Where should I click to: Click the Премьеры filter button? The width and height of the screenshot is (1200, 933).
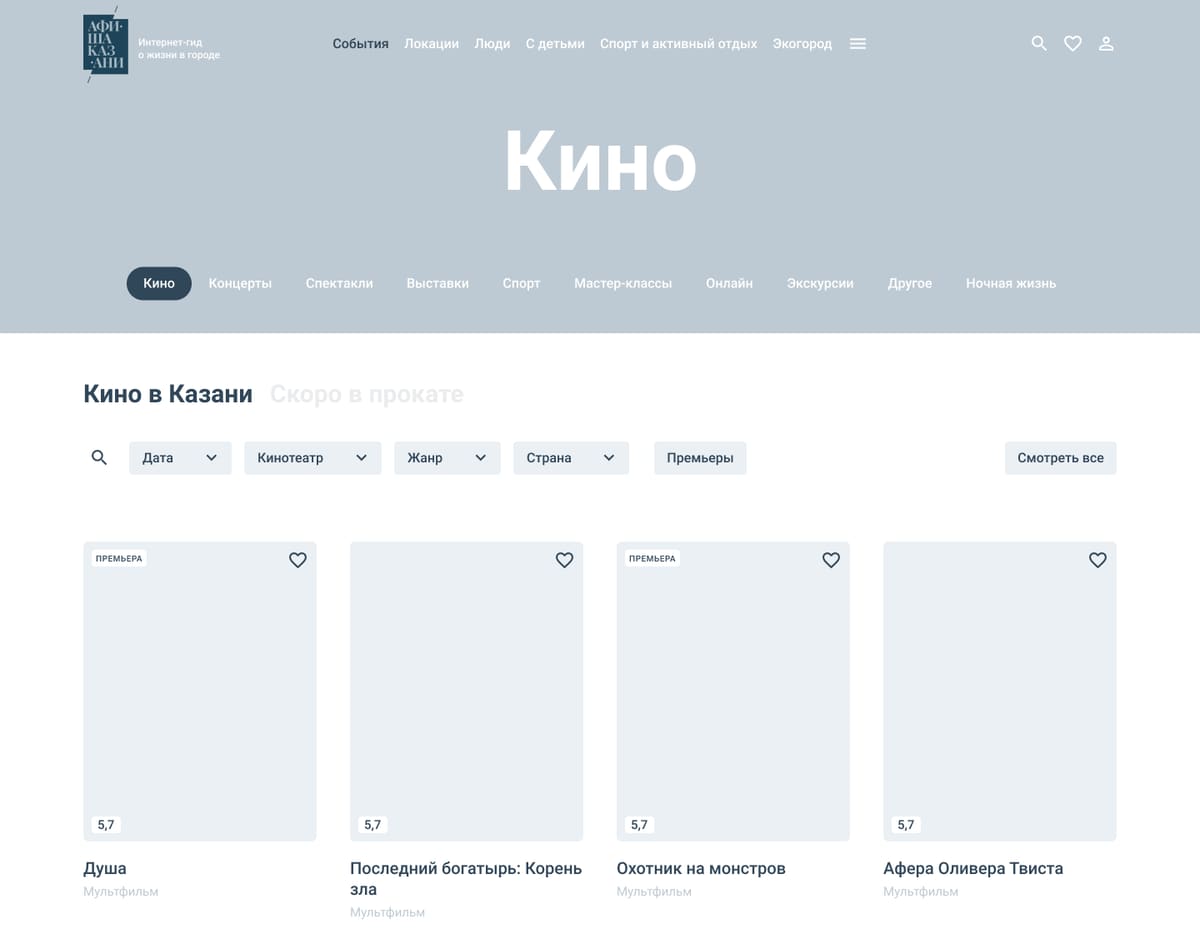coord(700,458)
